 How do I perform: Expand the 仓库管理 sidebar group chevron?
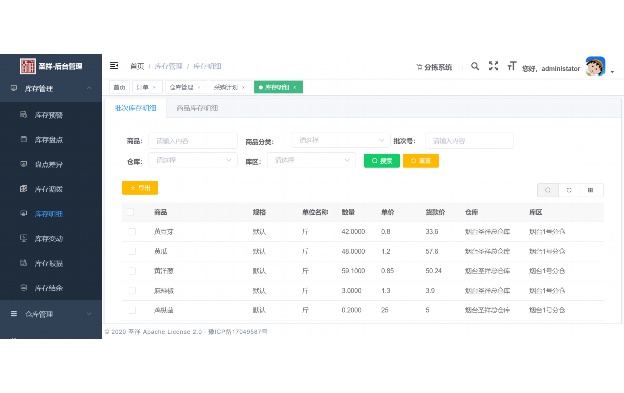tap(89, 314)
